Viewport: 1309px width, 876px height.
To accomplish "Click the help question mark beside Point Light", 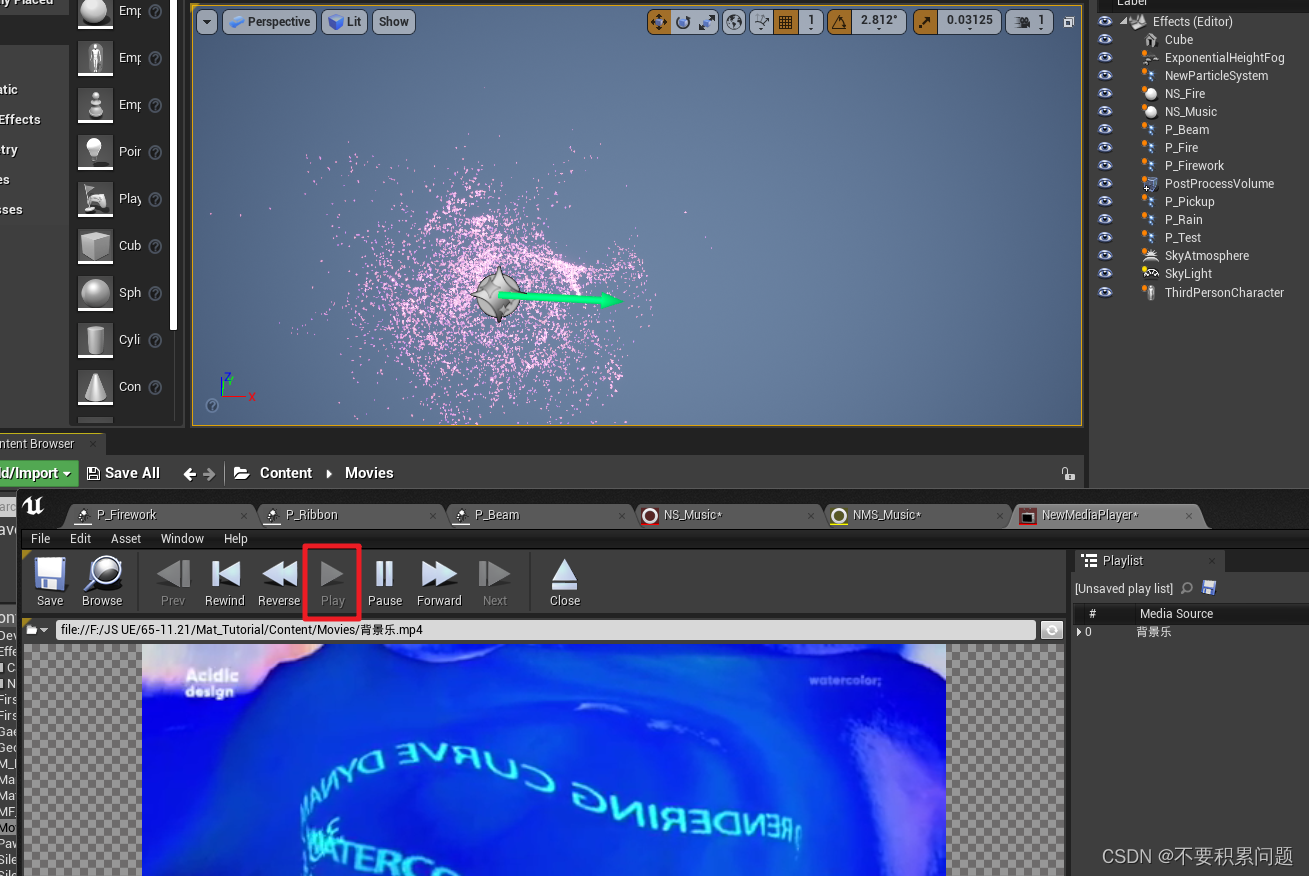I will (x=155, y=152).
